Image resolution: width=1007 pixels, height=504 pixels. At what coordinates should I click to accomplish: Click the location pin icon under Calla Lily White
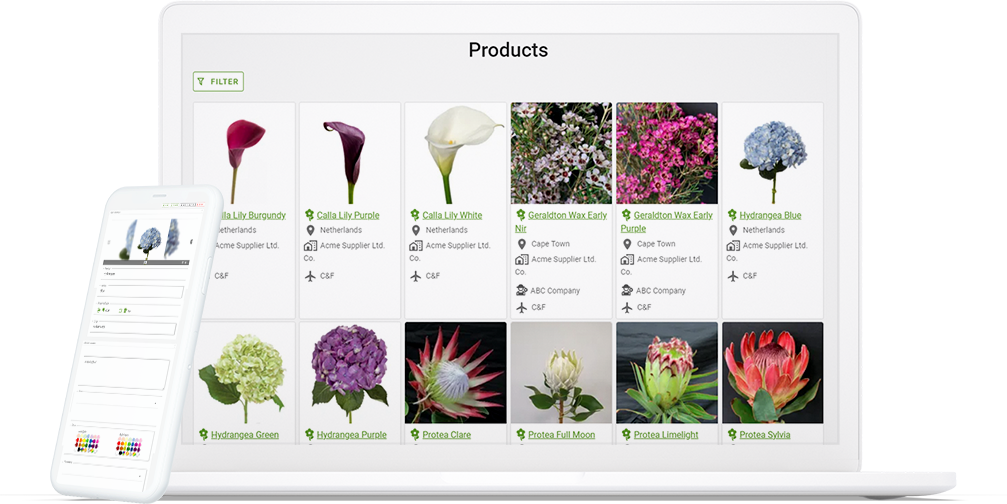(415, 231)
